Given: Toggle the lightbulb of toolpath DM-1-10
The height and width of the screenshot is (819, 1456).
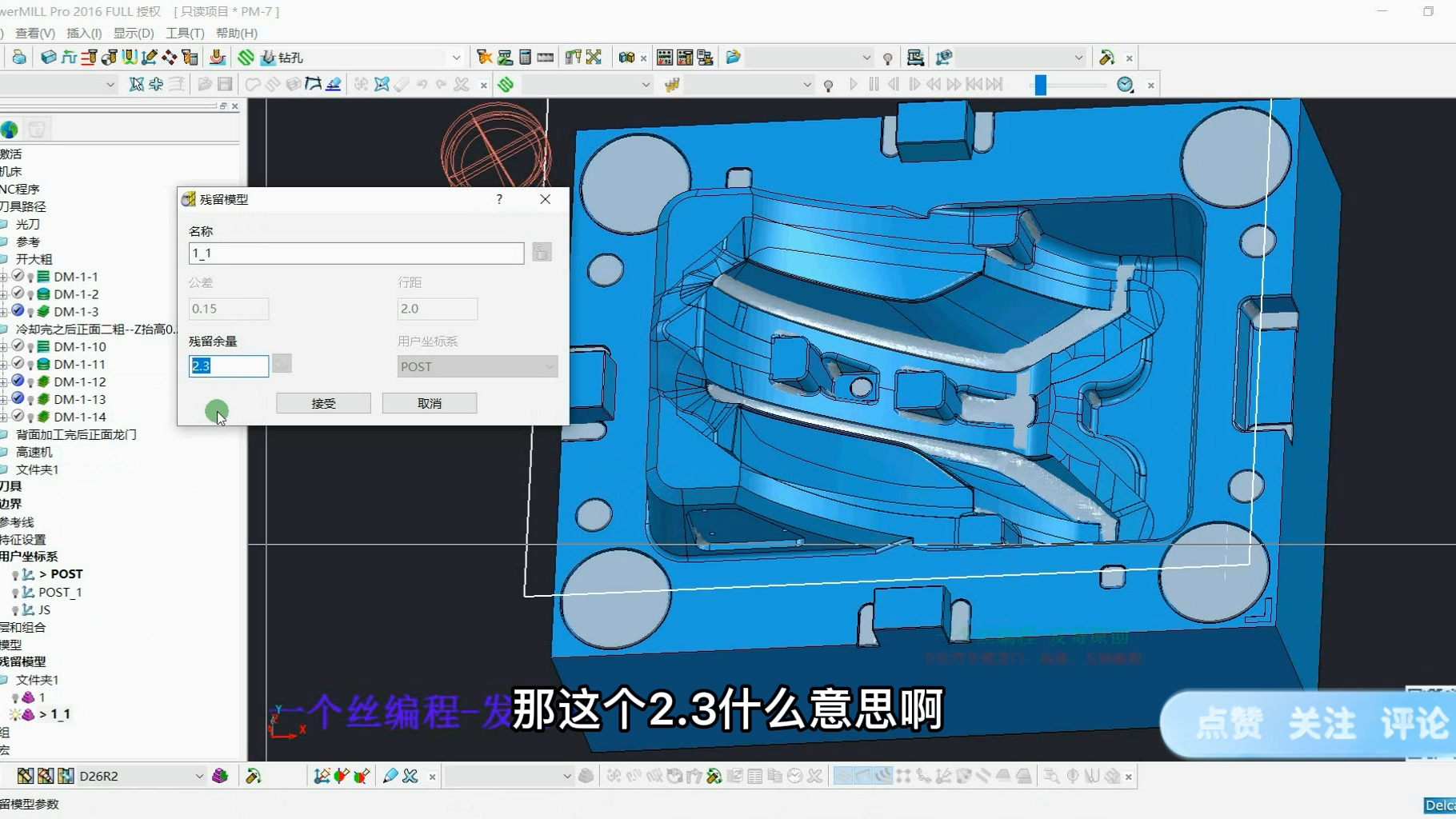Looking at the screenshot, I should point(30,347).
